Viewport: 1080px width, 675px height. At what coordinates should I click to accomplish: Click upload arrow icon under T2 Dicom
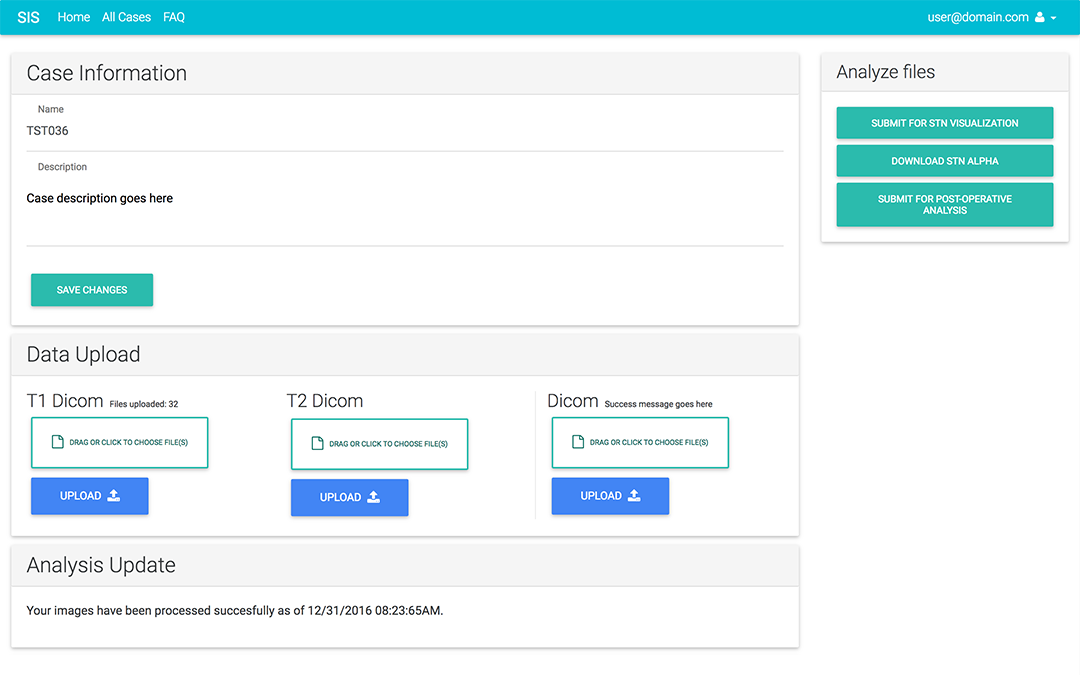[x=373, y=497]
